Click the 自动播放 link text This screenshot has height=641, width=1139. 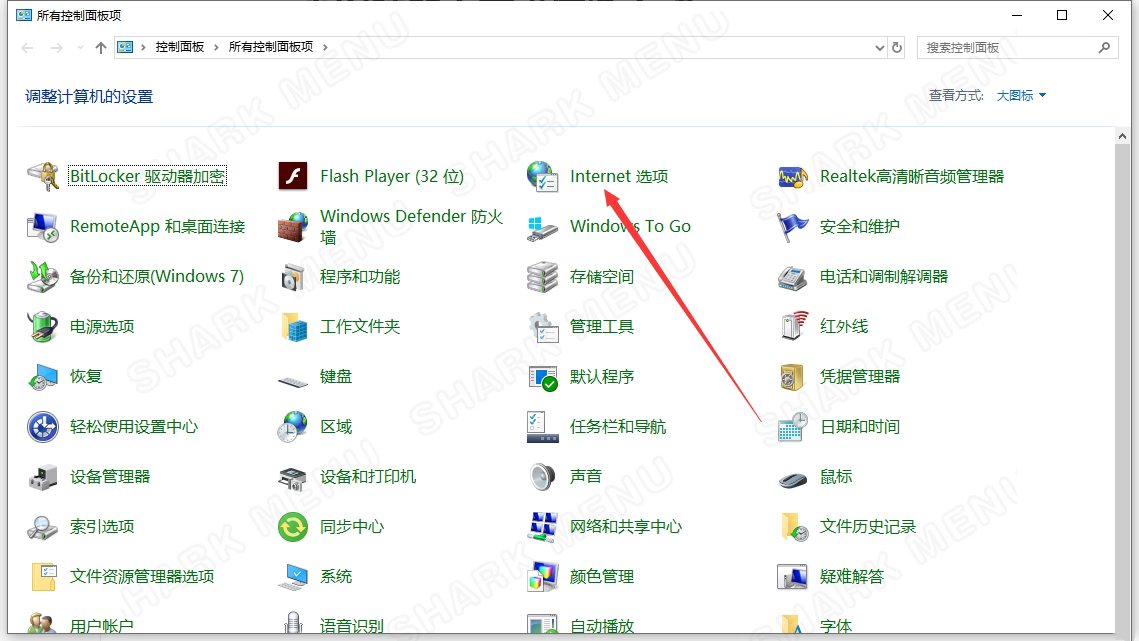coord(601,626)
